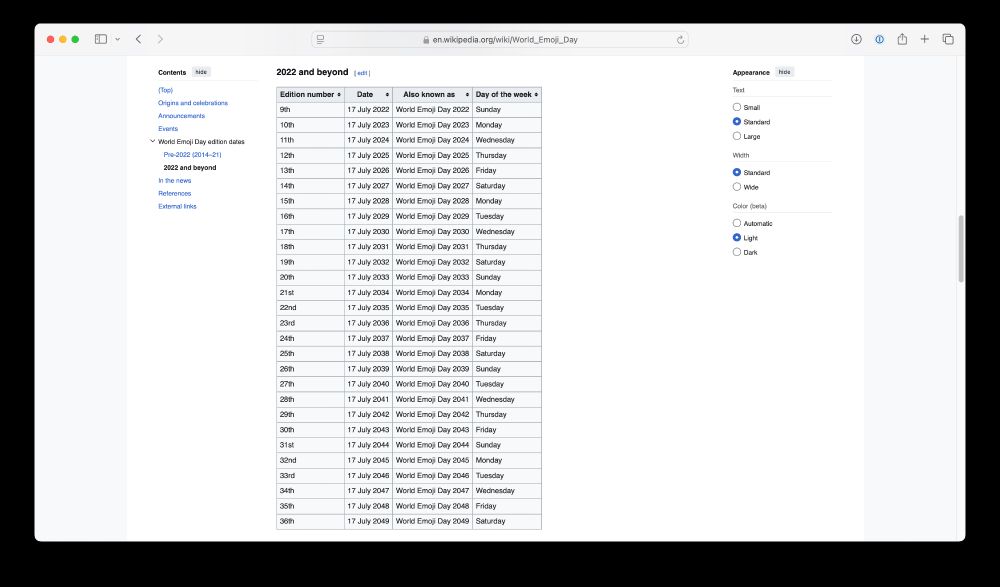
Task: Click 'World Emoji Day 2035' cell
Action: pyautogui.click(x=432, y=308)
